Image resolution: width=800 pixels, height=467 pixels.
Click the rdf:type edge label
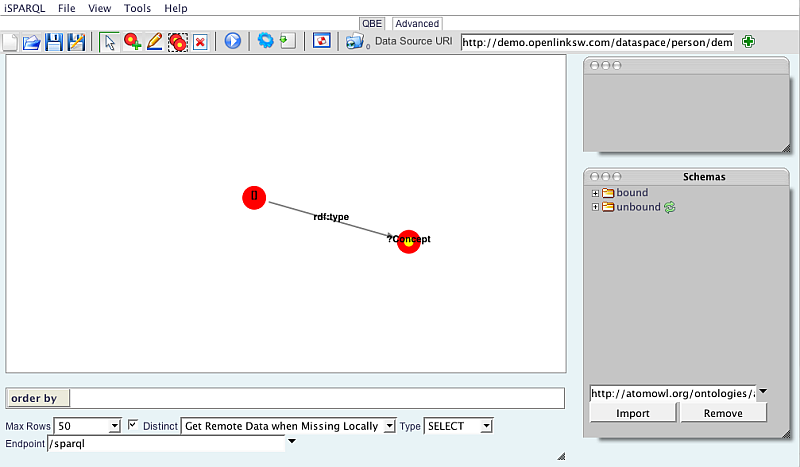(x=331, y=217)
